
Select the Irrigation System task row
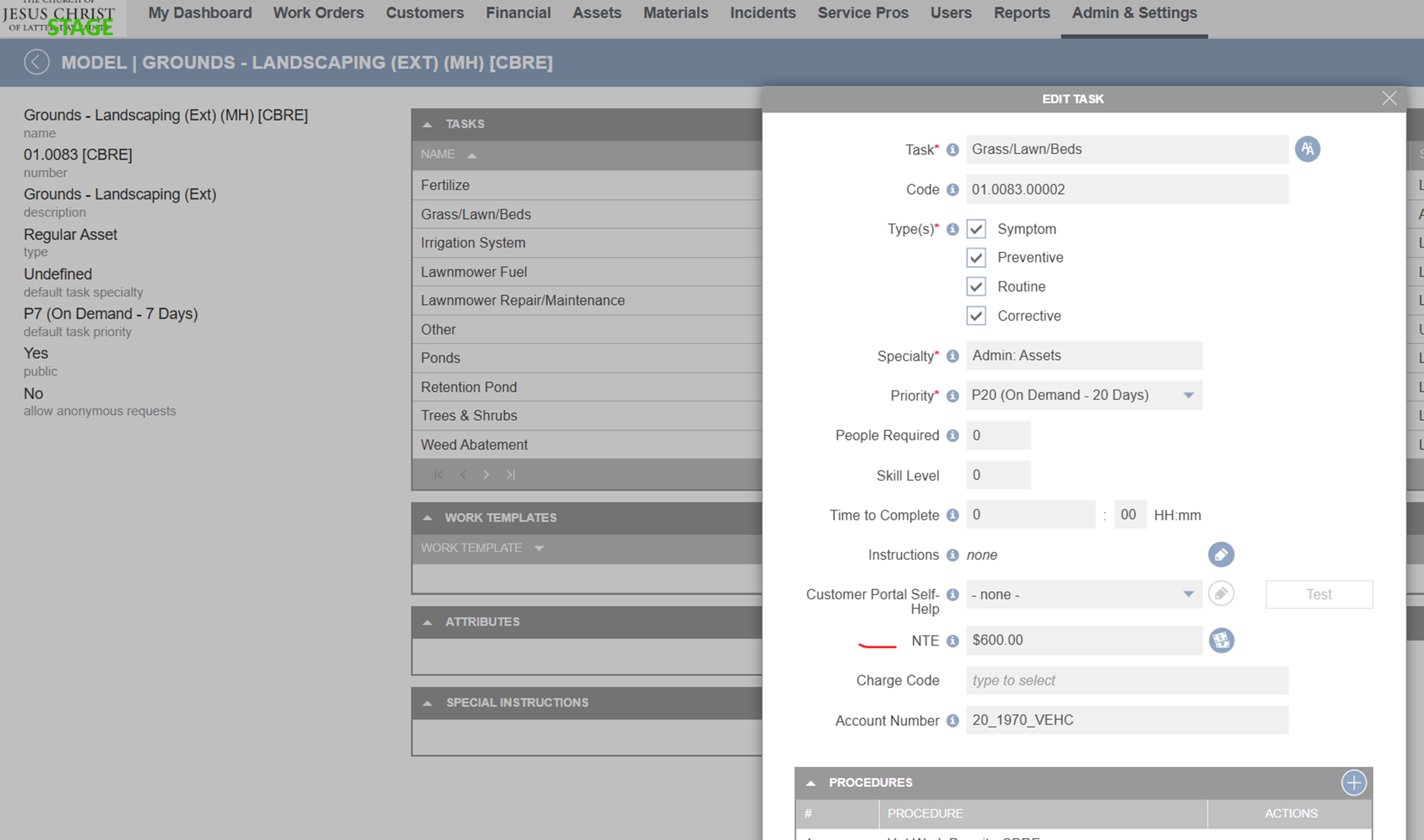(473, 243)
